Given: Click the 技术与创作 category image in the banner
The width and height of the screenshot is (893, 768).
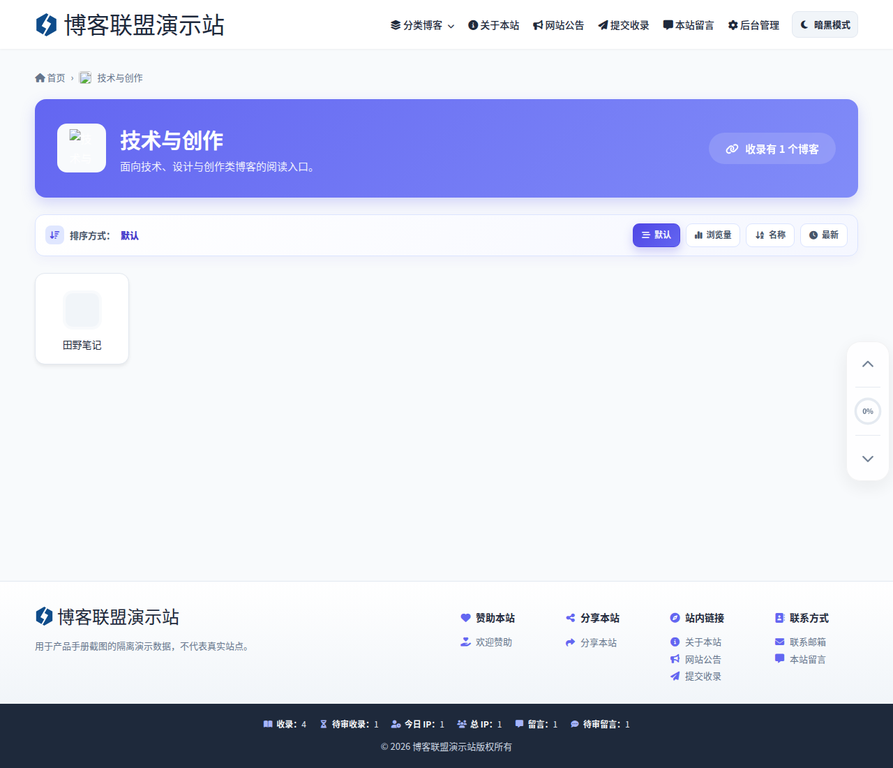Looking at the screenshot, I should (81, 148).
